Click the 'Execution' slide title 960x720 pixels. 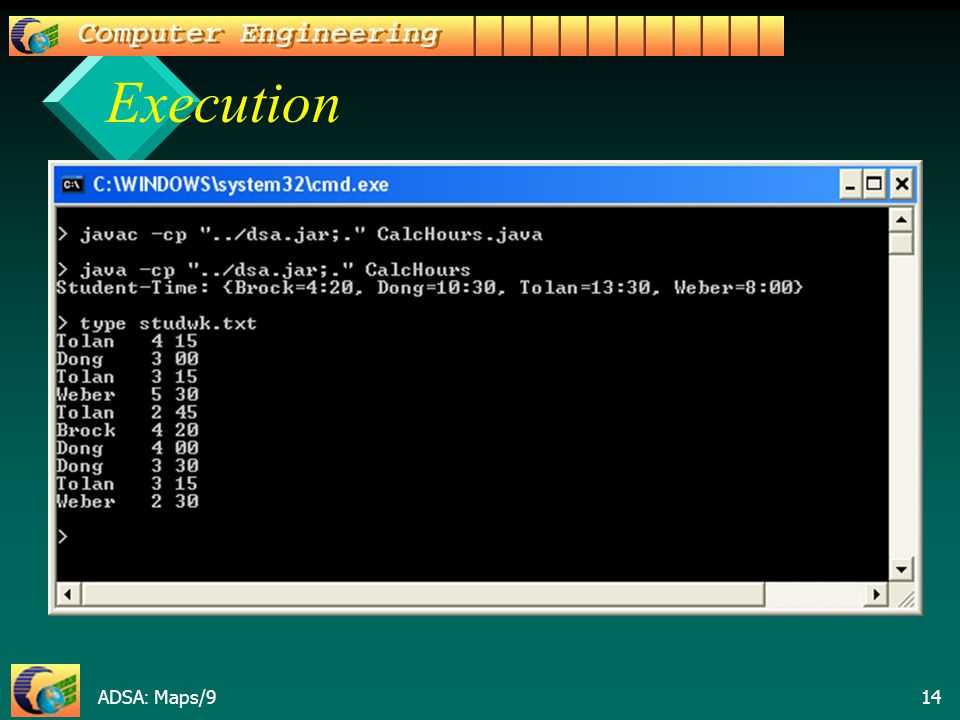click(223, 103)
